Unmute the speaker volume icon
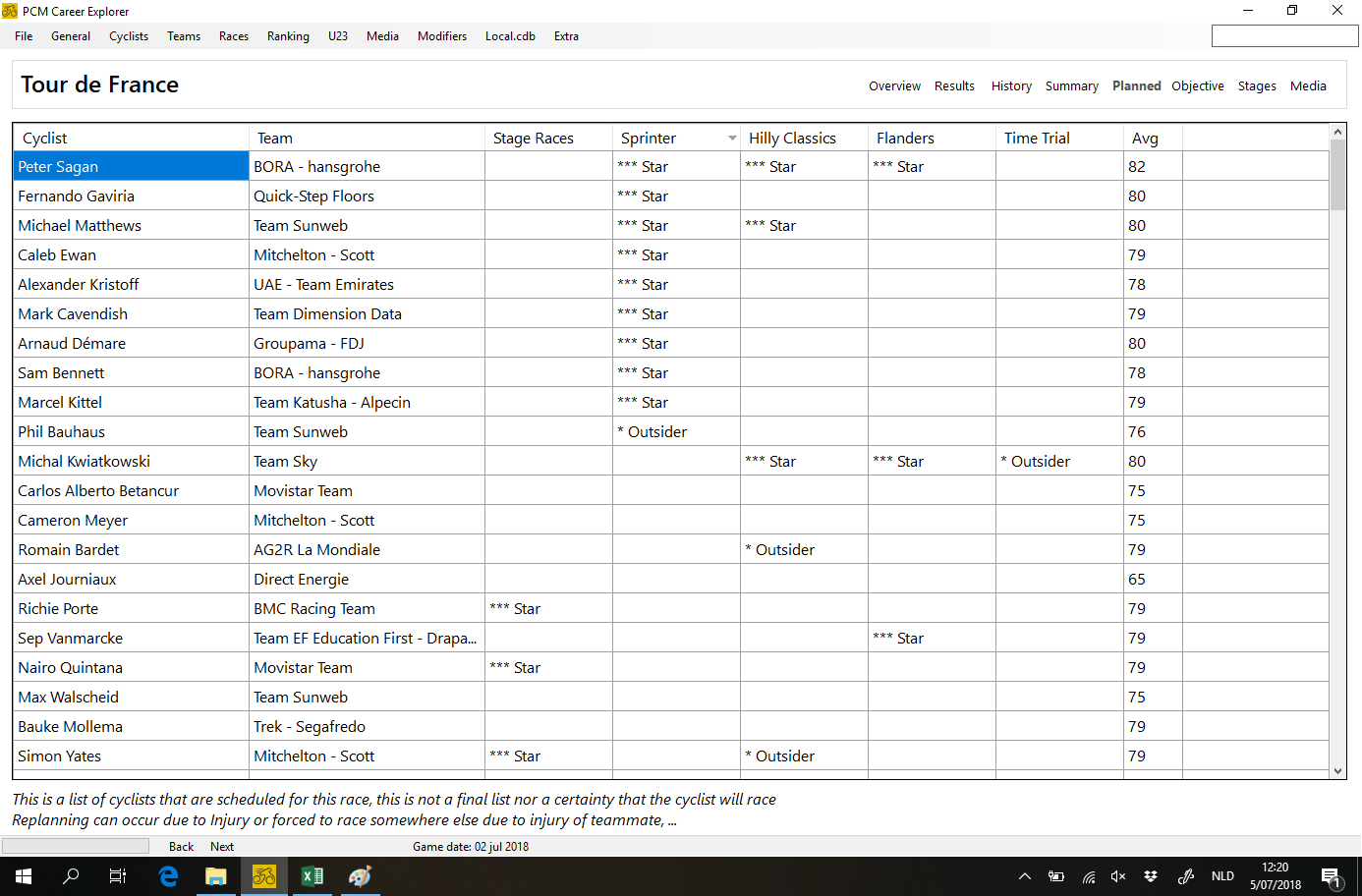Image resolution: width=1362 pixels, height=896 pixels. tap(1118, 876)
